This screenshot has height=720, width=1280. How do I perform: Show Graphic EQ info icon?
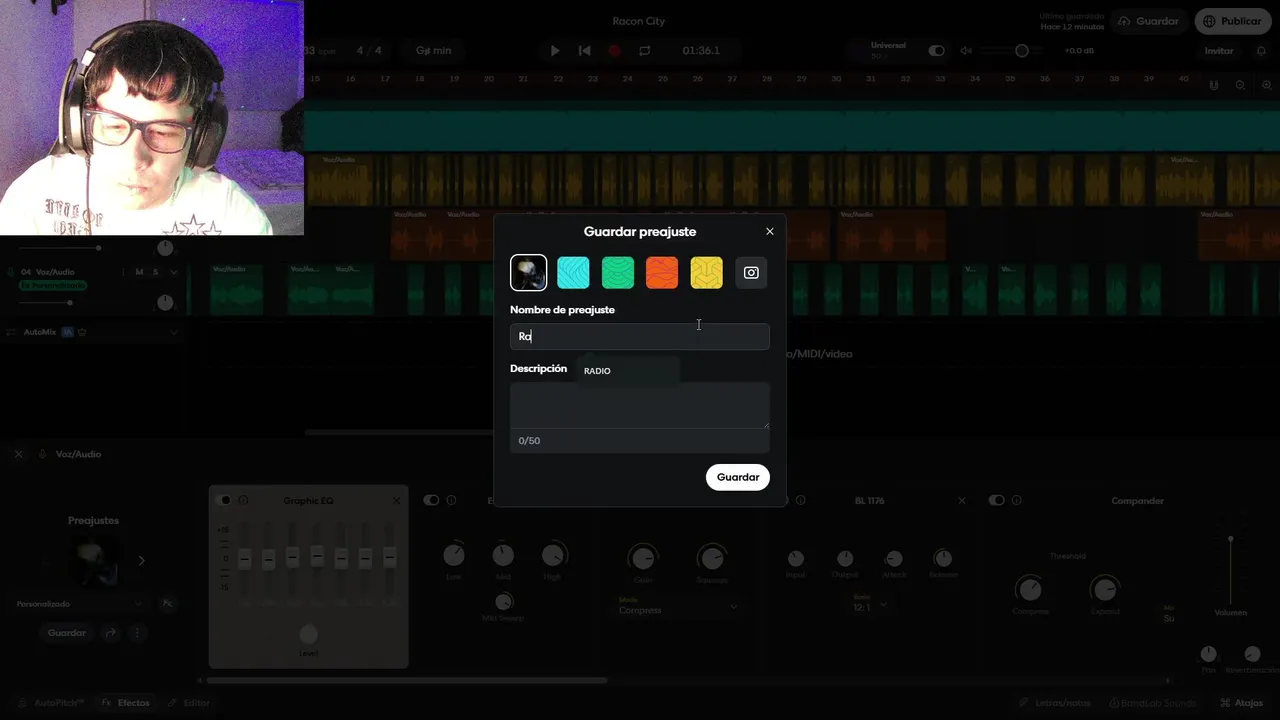click(x=243, y=500)
